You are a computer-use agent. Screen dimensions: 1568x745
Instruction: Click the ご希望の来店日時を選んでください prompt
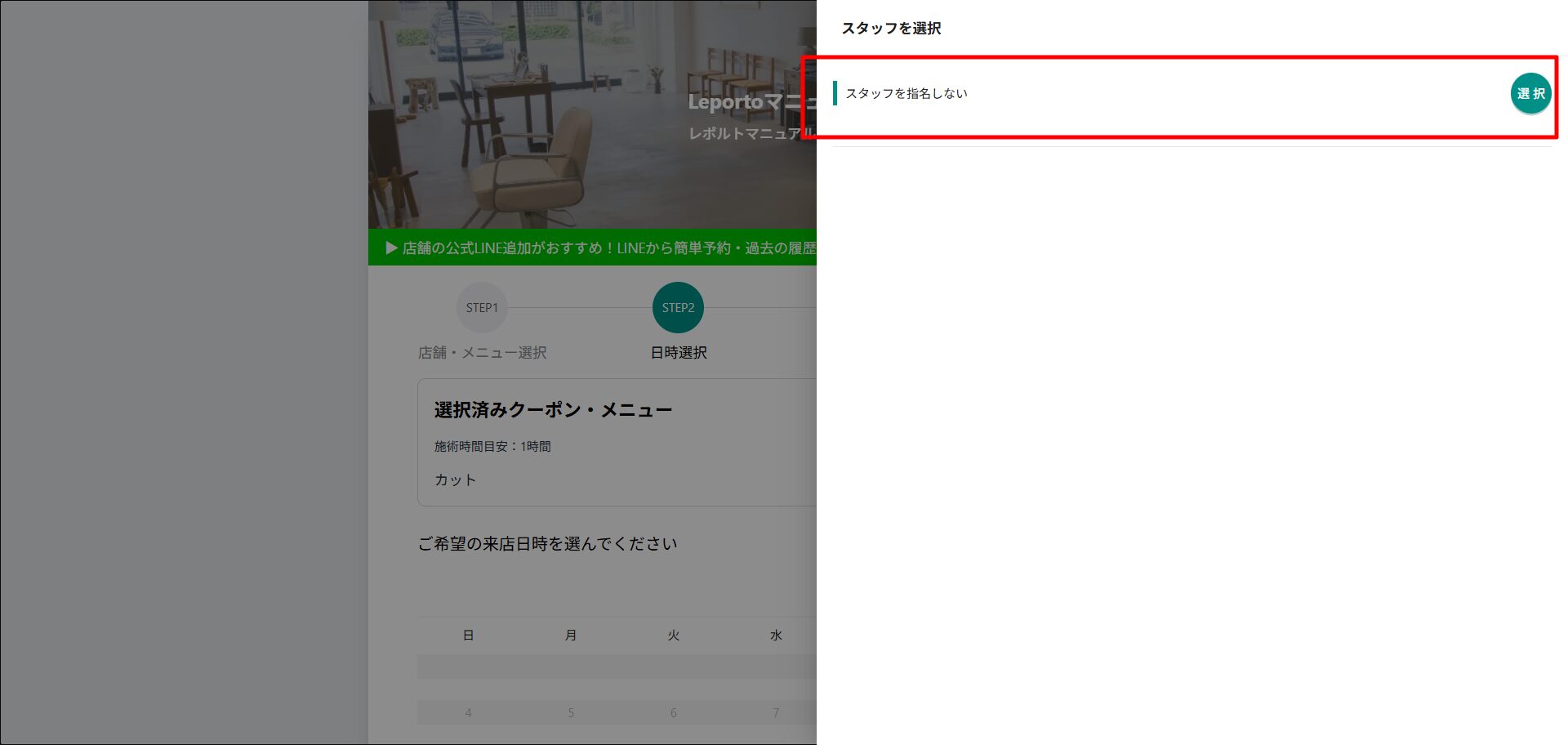point(548,544)
